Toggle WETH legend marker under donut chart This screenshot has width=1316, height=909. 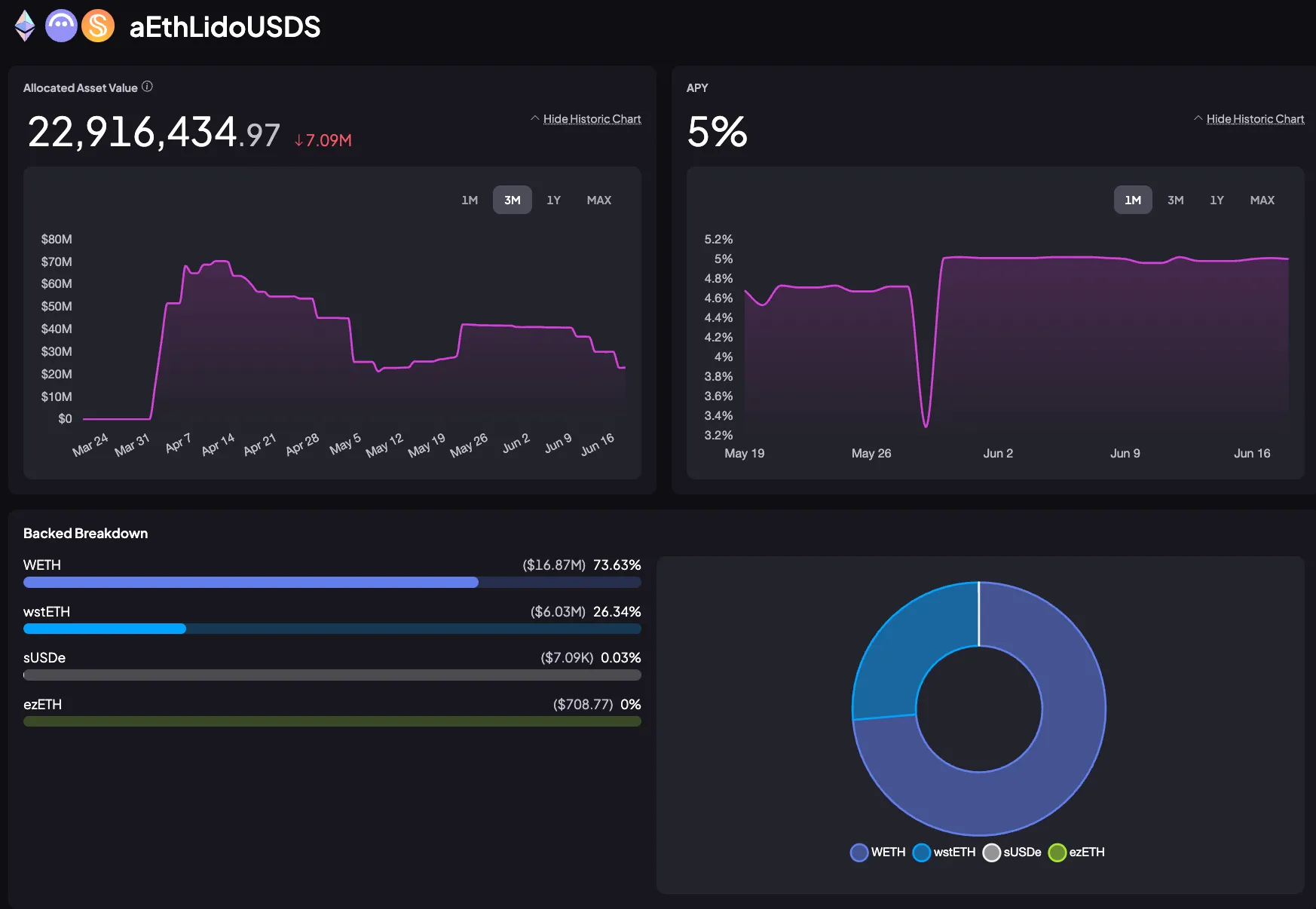click(859, 852)
